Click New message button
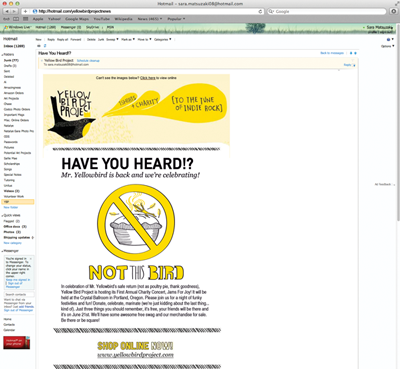 (39, 39)
